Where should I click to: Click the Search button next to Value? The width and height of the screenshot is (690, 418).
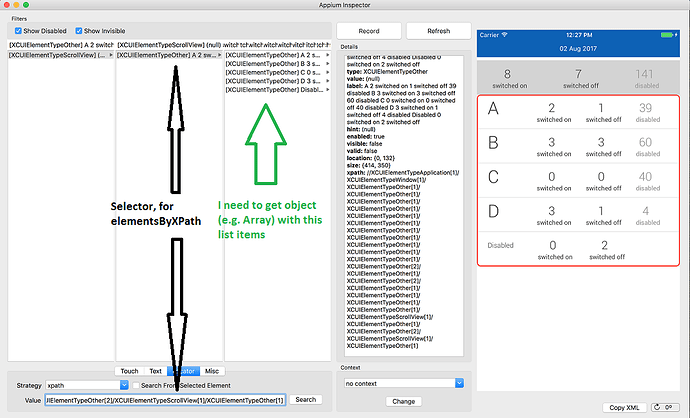point(305,400)
